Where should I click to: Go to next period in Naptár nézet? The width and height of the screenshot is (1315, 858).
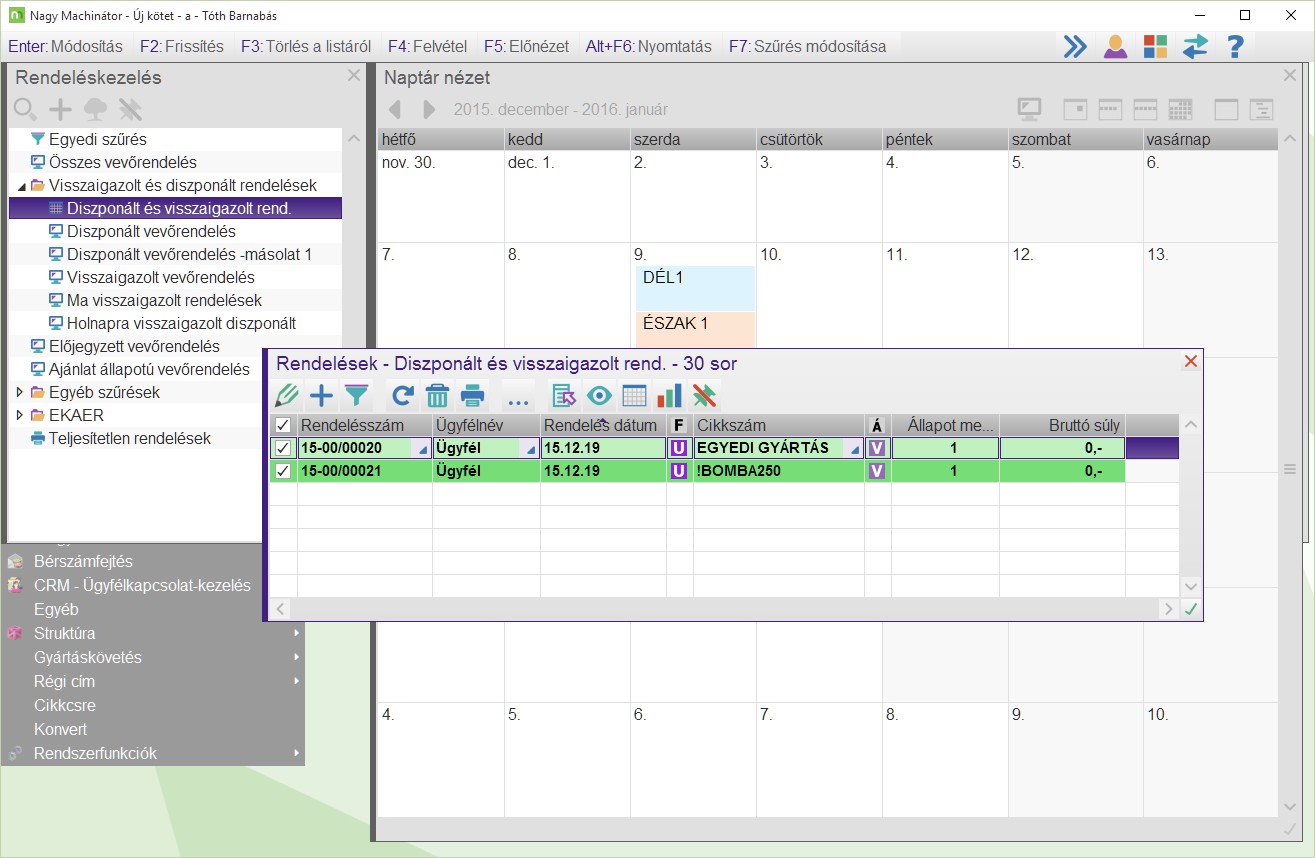429,110
